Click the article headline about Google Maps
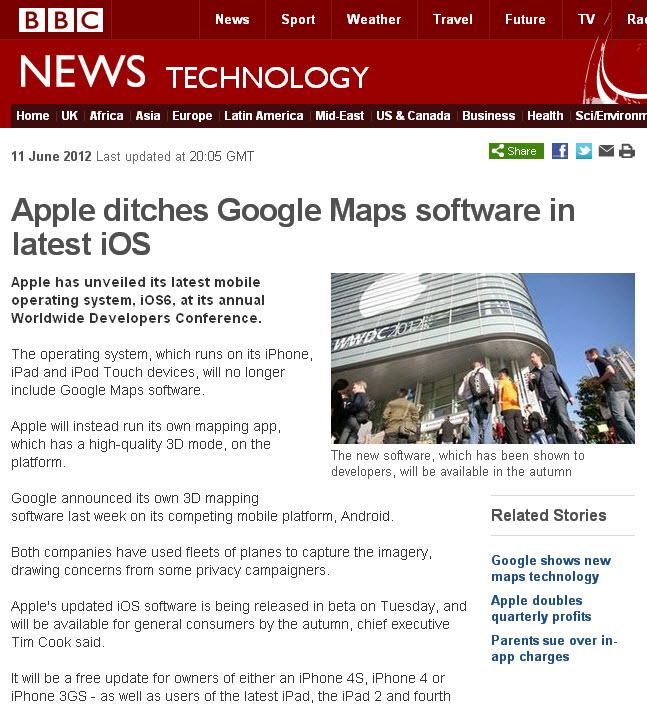Viewport: 647px width, 708px height. pos(293,227)
